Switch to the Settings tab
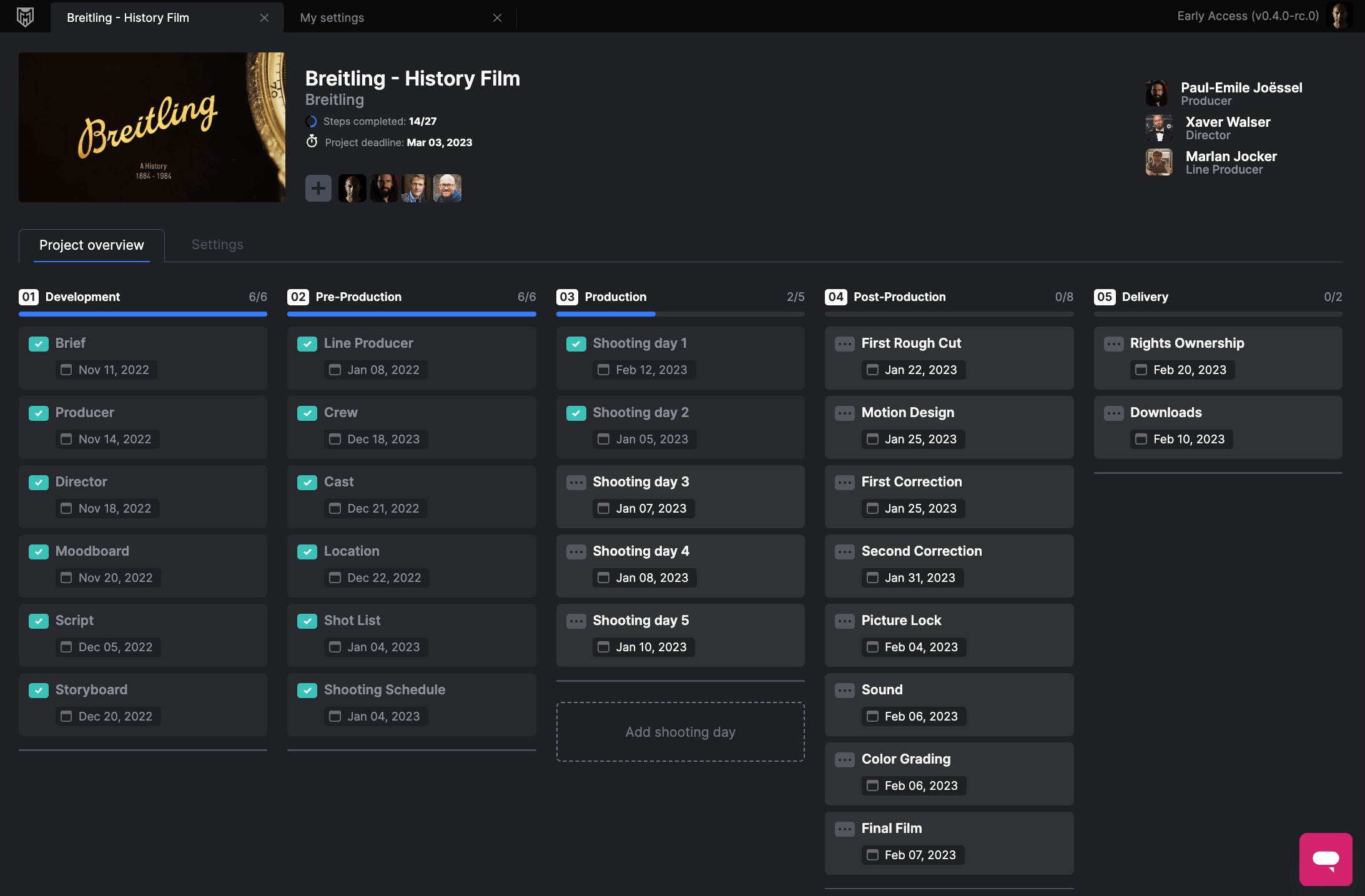Viewport: 1365px width, 896px height. click(217, 245)
